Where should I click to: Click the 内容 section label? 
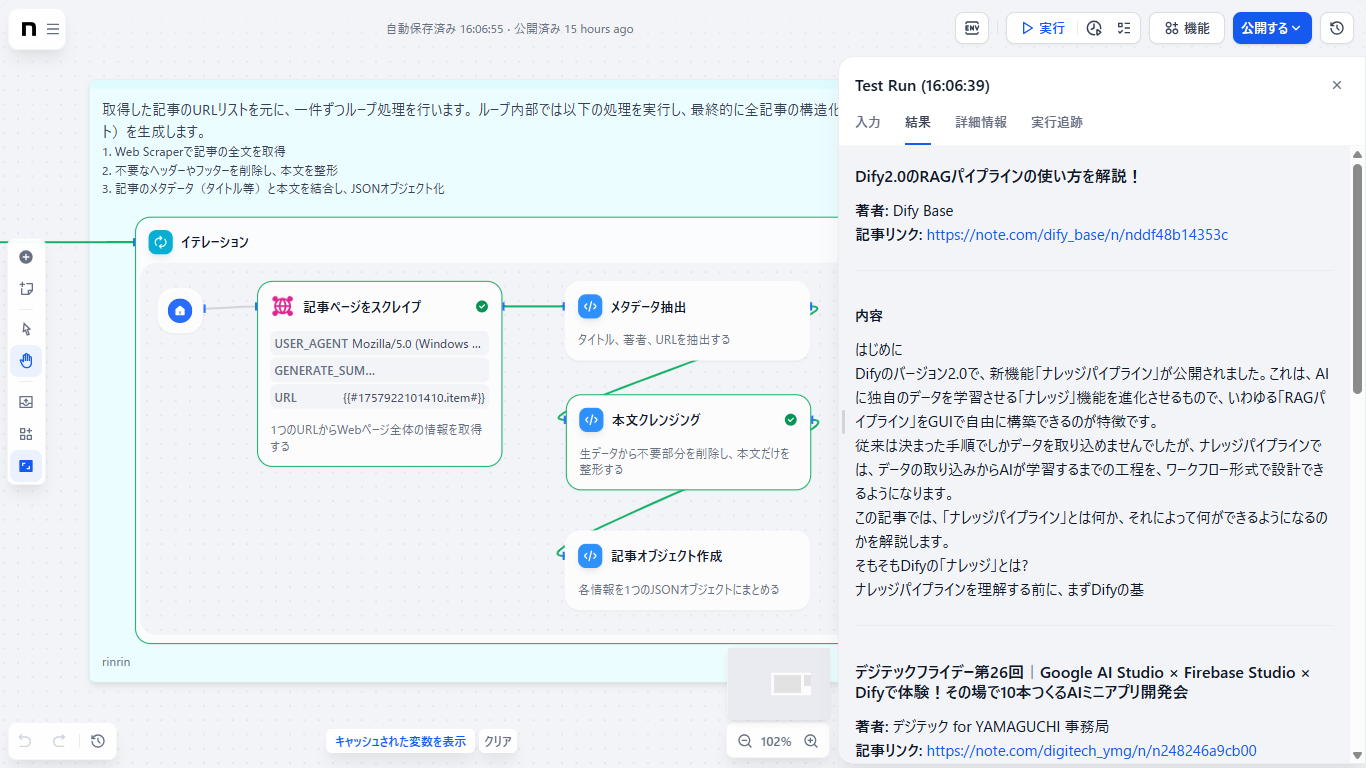point(869,316)
